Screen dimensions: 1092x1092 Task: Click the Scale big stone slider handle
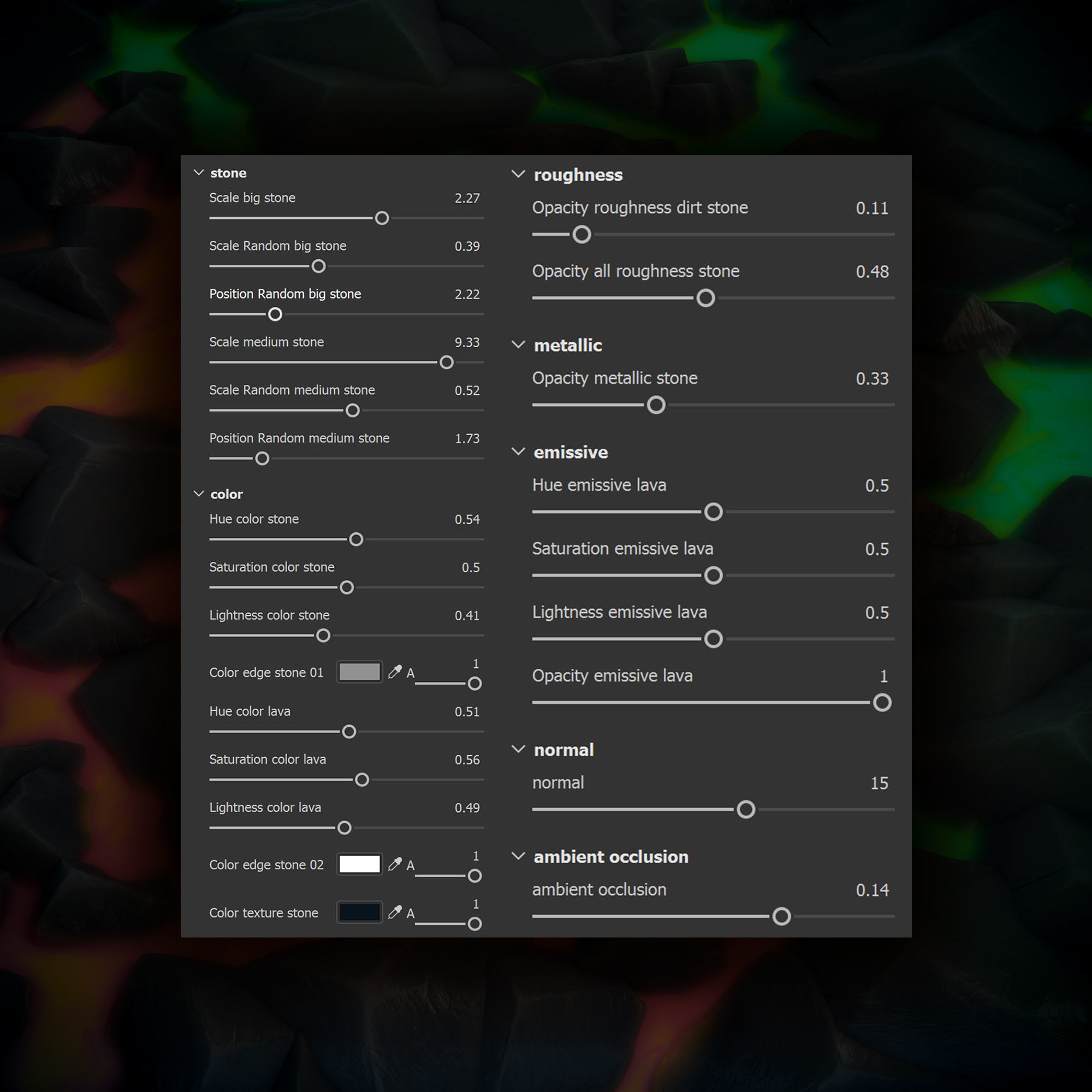[382, 218]
